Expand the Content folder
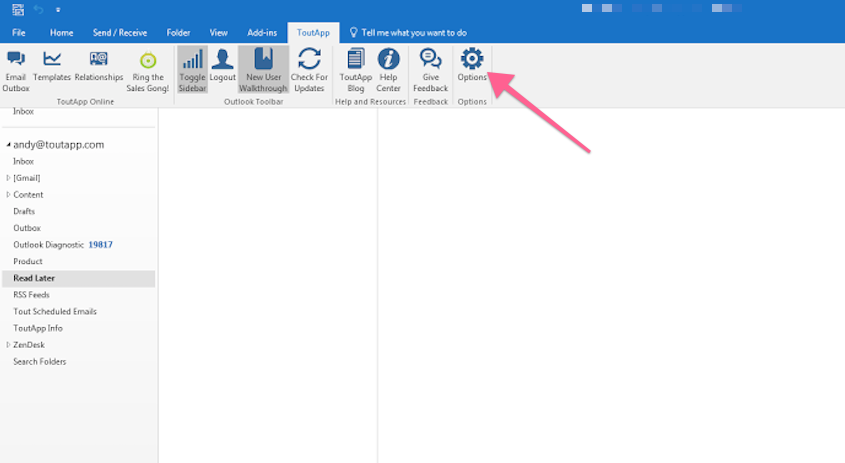Screen dimensions: 845x463 coord(8,195)
